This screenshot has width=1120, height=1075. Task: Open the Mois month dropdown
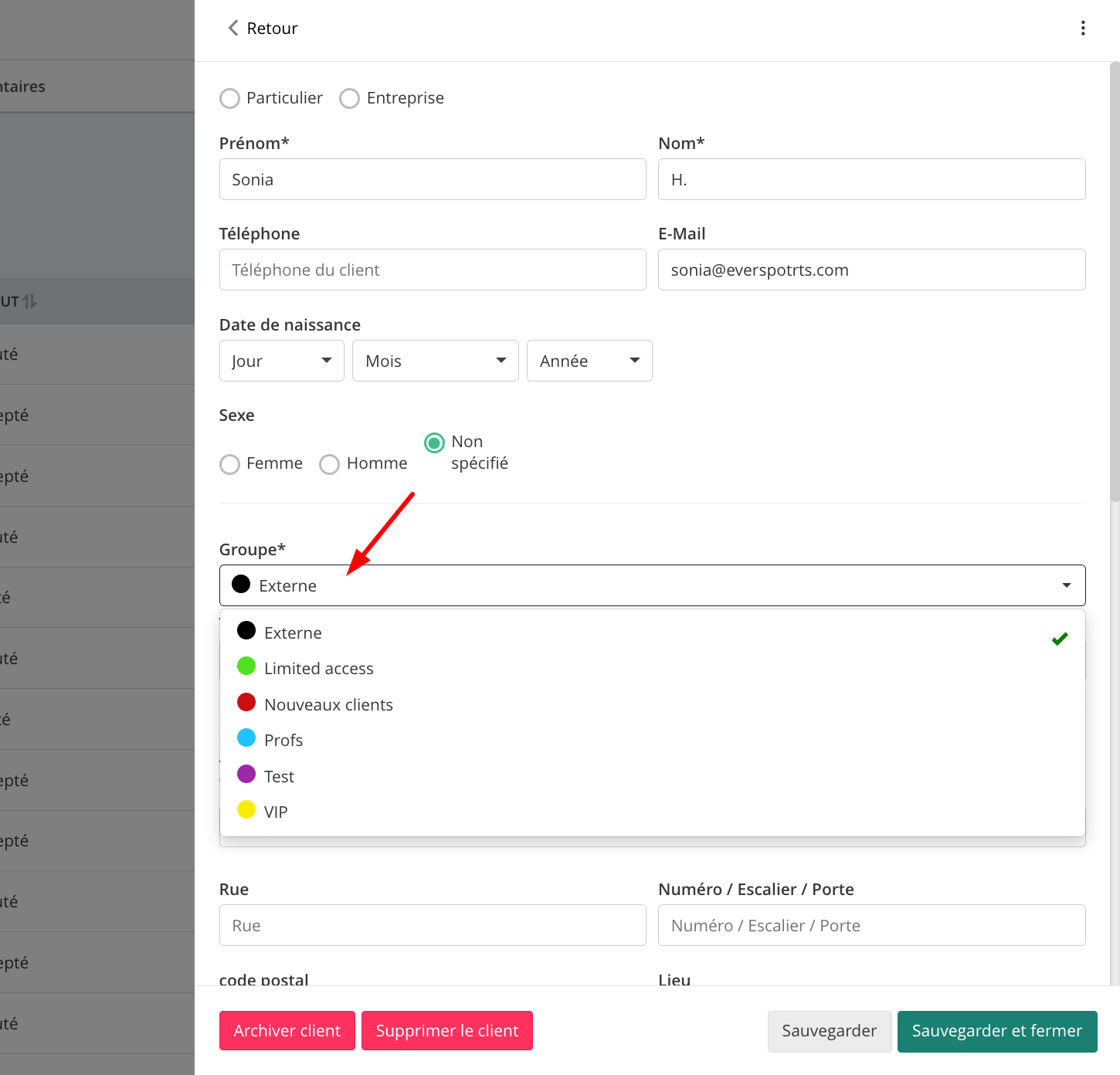coord(436,361)
